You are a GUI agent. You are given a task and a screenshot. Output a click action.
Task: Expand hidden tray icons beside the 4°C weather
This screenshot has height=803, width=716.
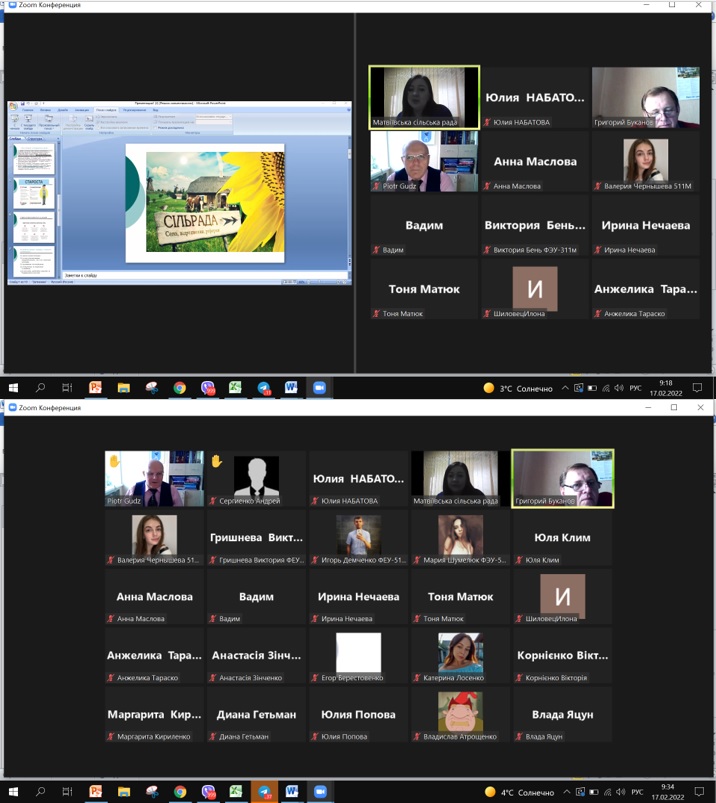565,792
